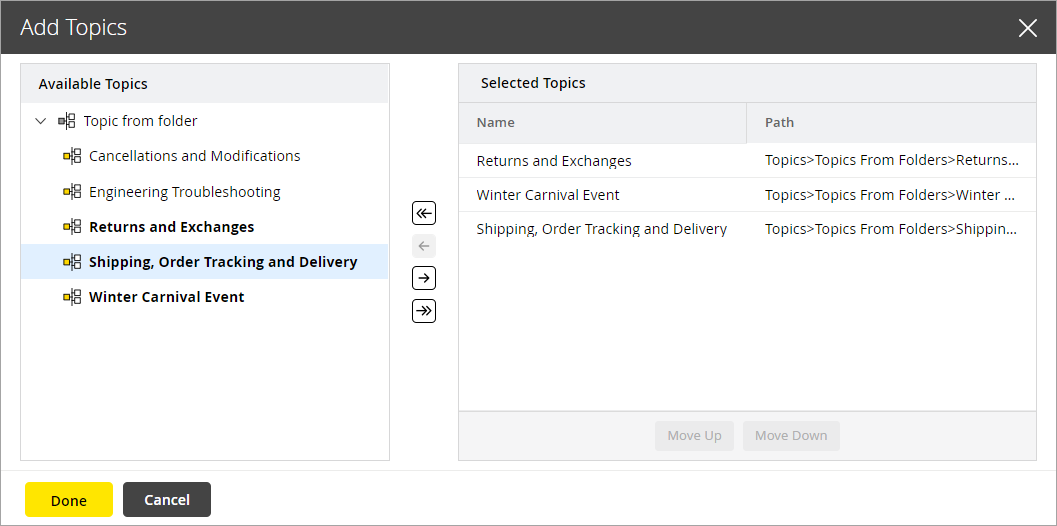The height and width of the screenshot is (526, 1057).
Task: Select Returns and Exchanges in Available Topics
Action: click(x=171, y=227)
